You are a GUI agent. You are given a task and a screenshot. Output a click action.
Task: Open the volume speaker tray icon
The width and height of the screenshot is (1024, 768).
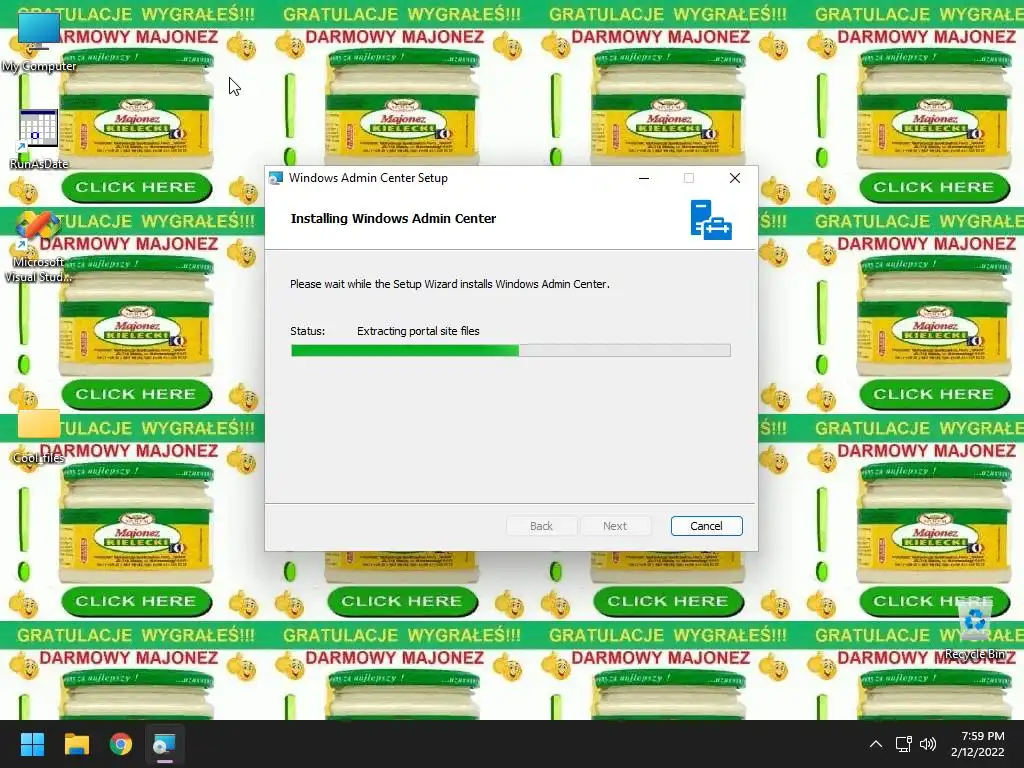tap(928, 744)
